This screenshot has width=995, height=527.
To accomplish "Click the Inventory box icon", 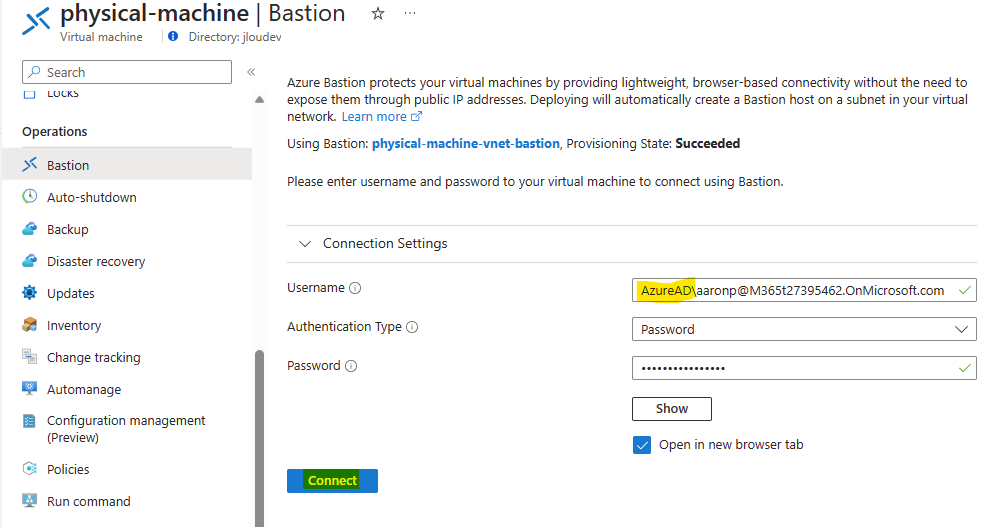I will pyautogui.click(x=30, y=325).
